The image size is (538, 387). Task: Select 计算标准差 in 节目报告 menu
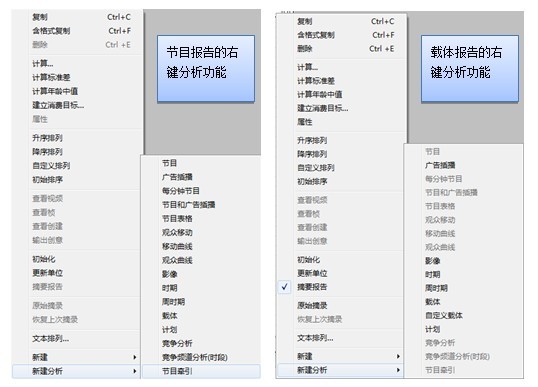coord(51,77)
